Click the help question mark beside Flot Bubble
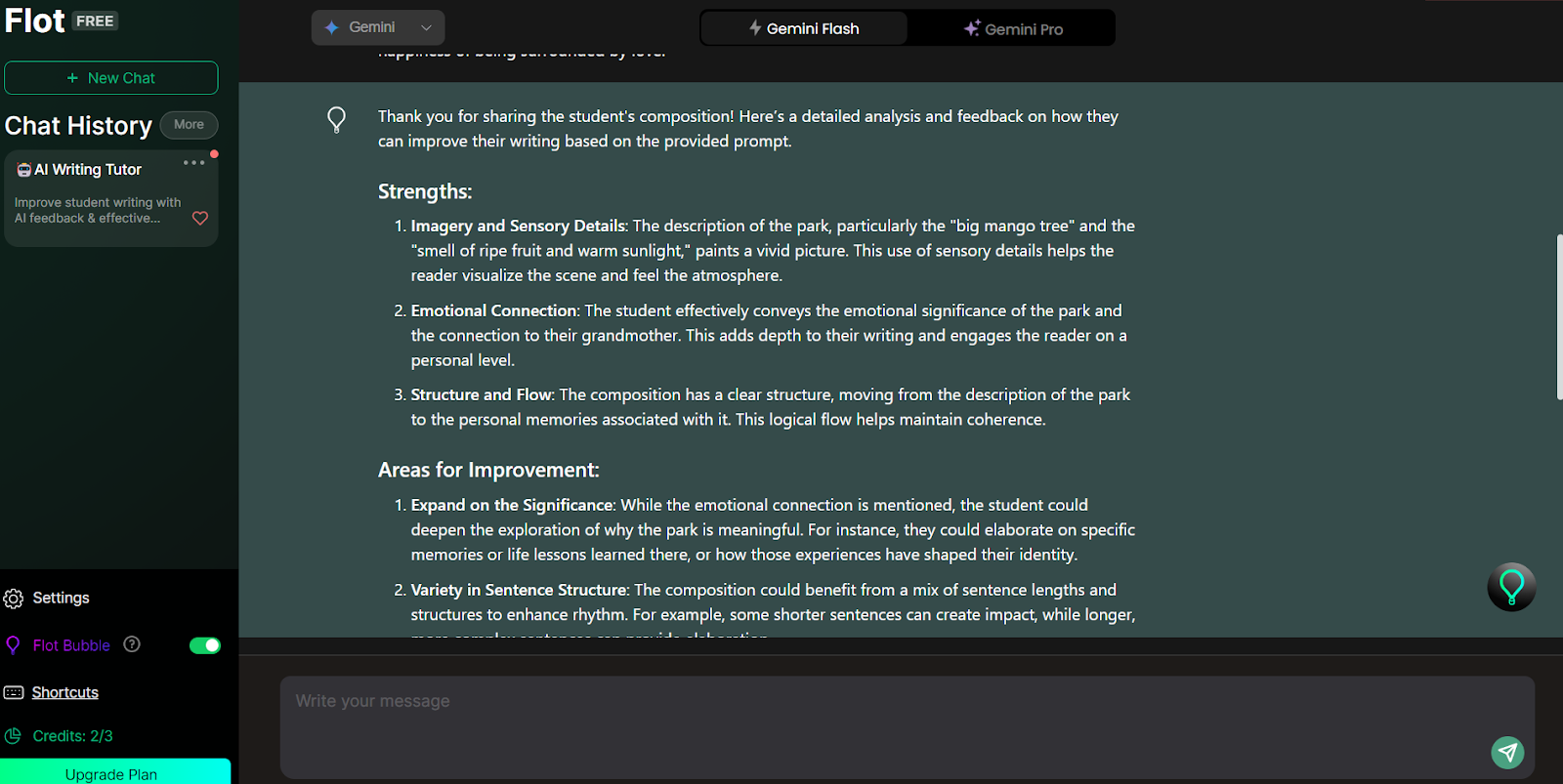Viewport: 1563px width, 784px height. click(x=132, y=644)
